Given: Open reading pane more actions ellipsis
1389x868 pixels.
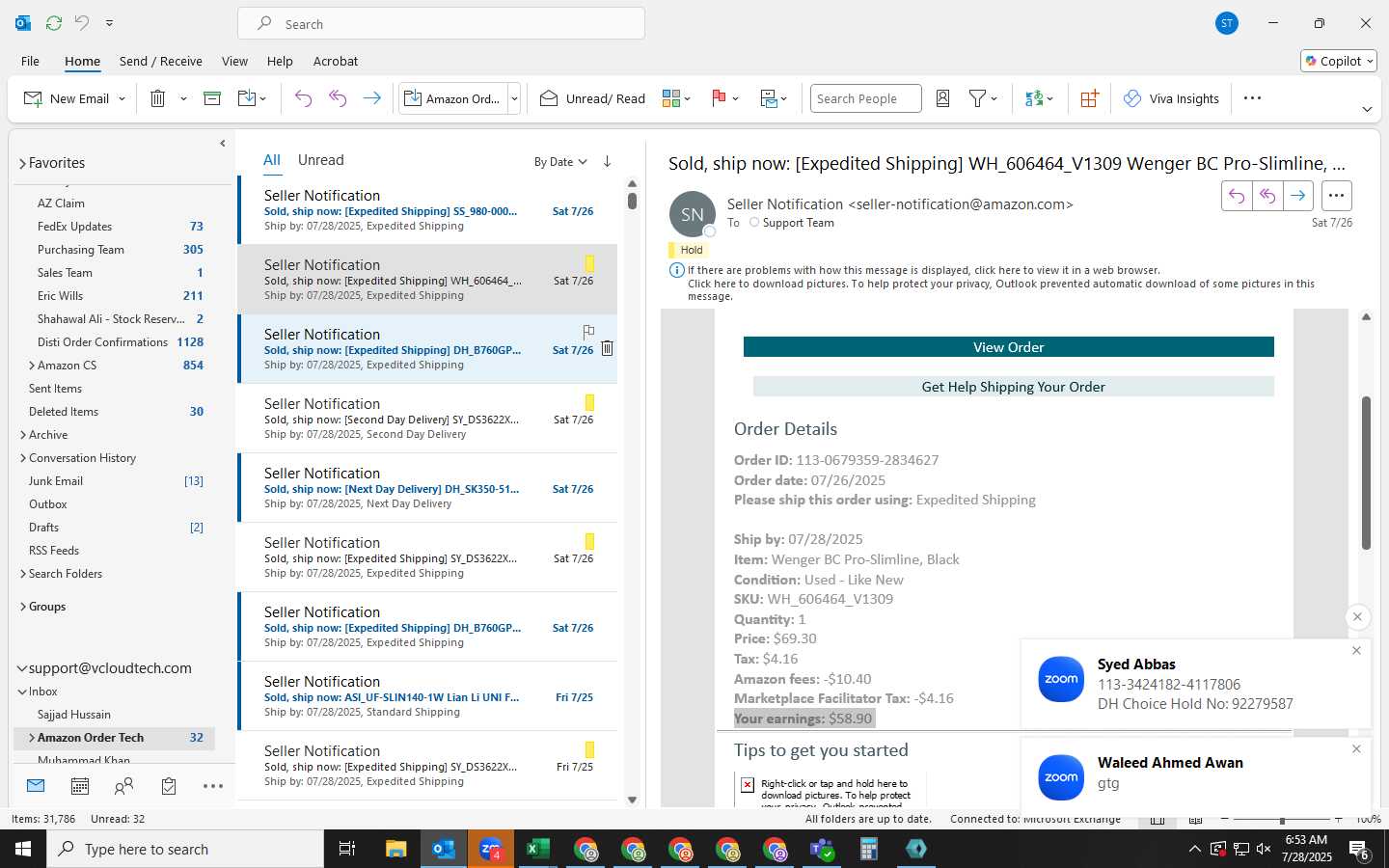Looking at the screenshot, I should pyautogui.click(x=1336, y=196).
